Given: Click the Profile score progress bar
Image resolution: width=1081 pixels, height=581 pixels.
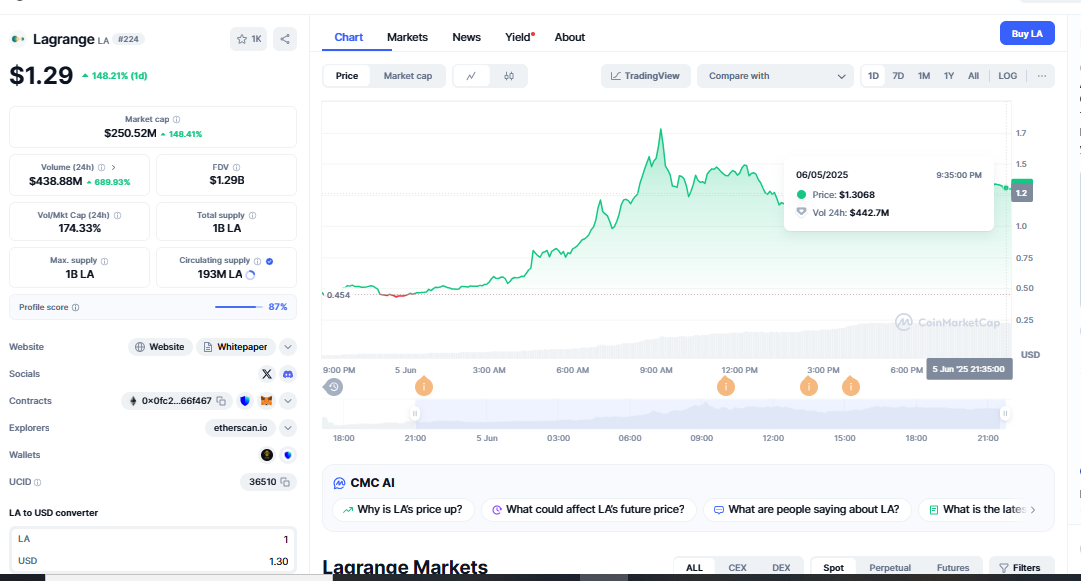Looking at the screenshot, I should 239,307.
